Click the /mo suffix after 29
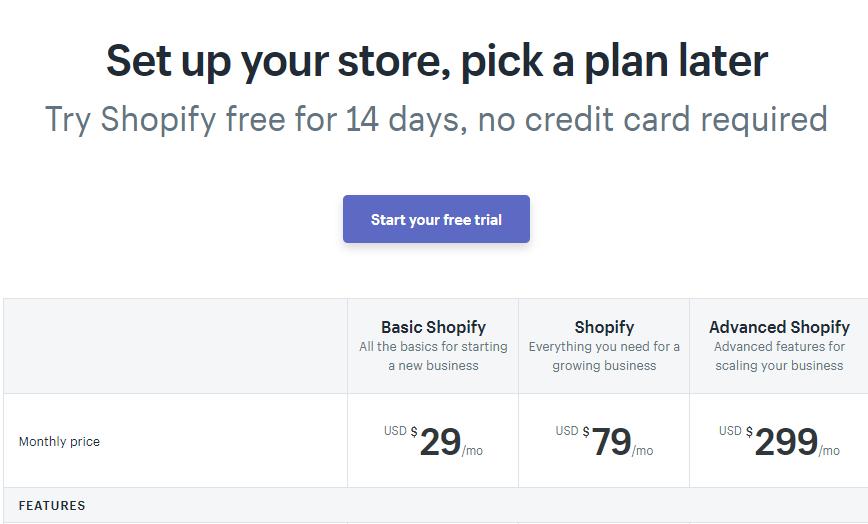868x524 pixels. pos(472,451)
